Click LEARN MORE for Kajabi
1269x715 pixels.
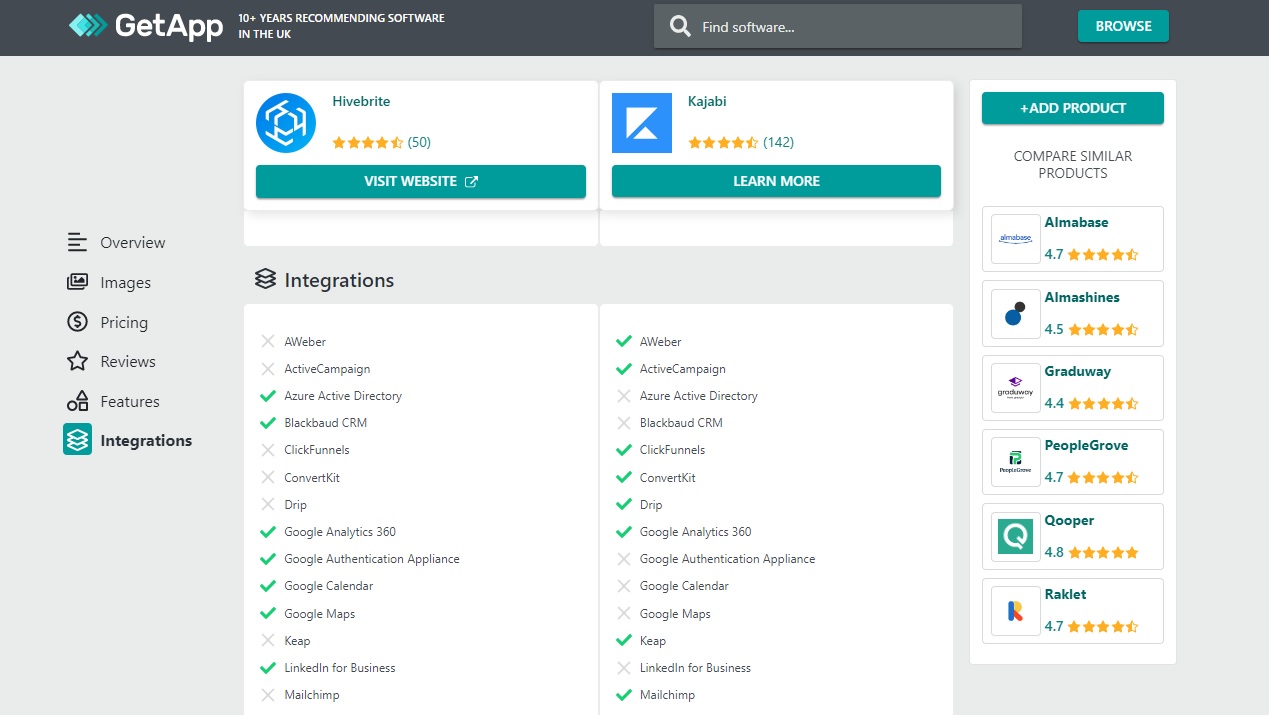776,181
